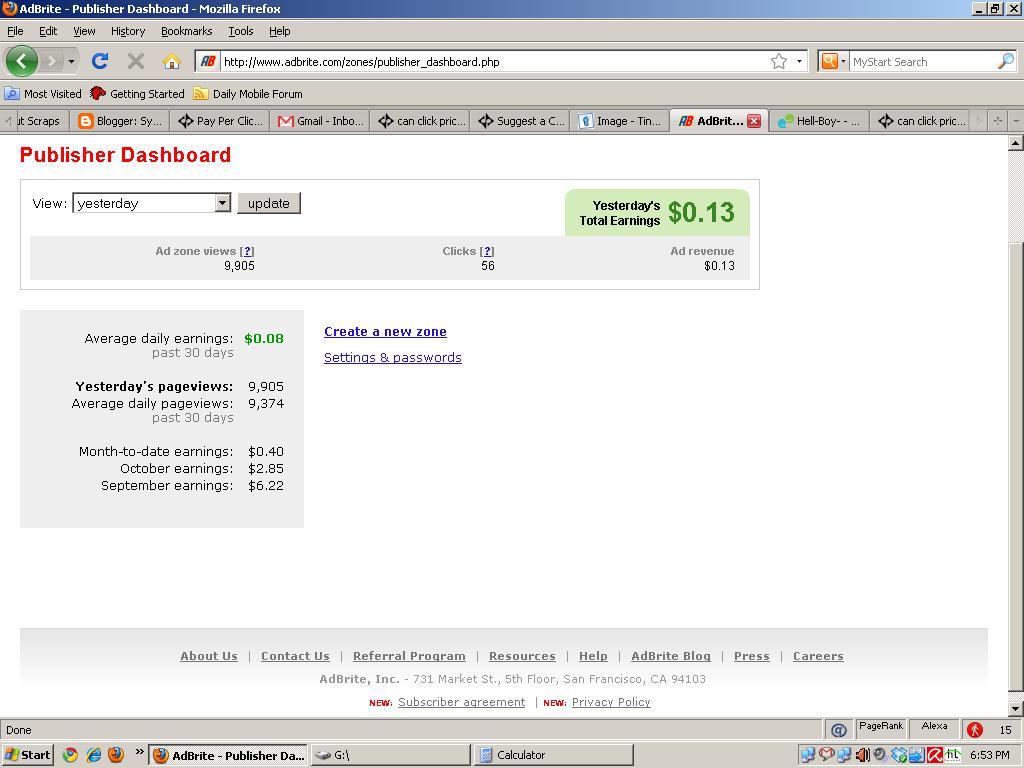Click the hL tray icon beside the clock
The height and width of the screenshot is (768, 1024).
tap(953, 755)
